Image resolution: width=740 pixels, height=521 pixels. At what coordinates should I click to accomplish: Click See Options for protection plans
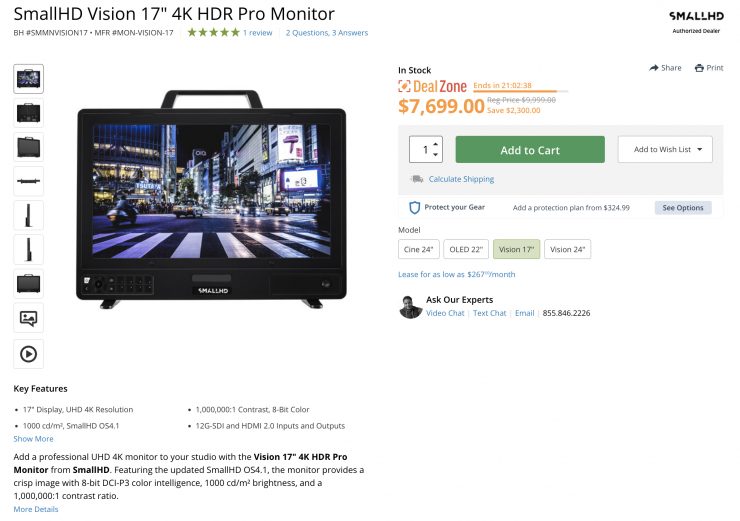683,208
